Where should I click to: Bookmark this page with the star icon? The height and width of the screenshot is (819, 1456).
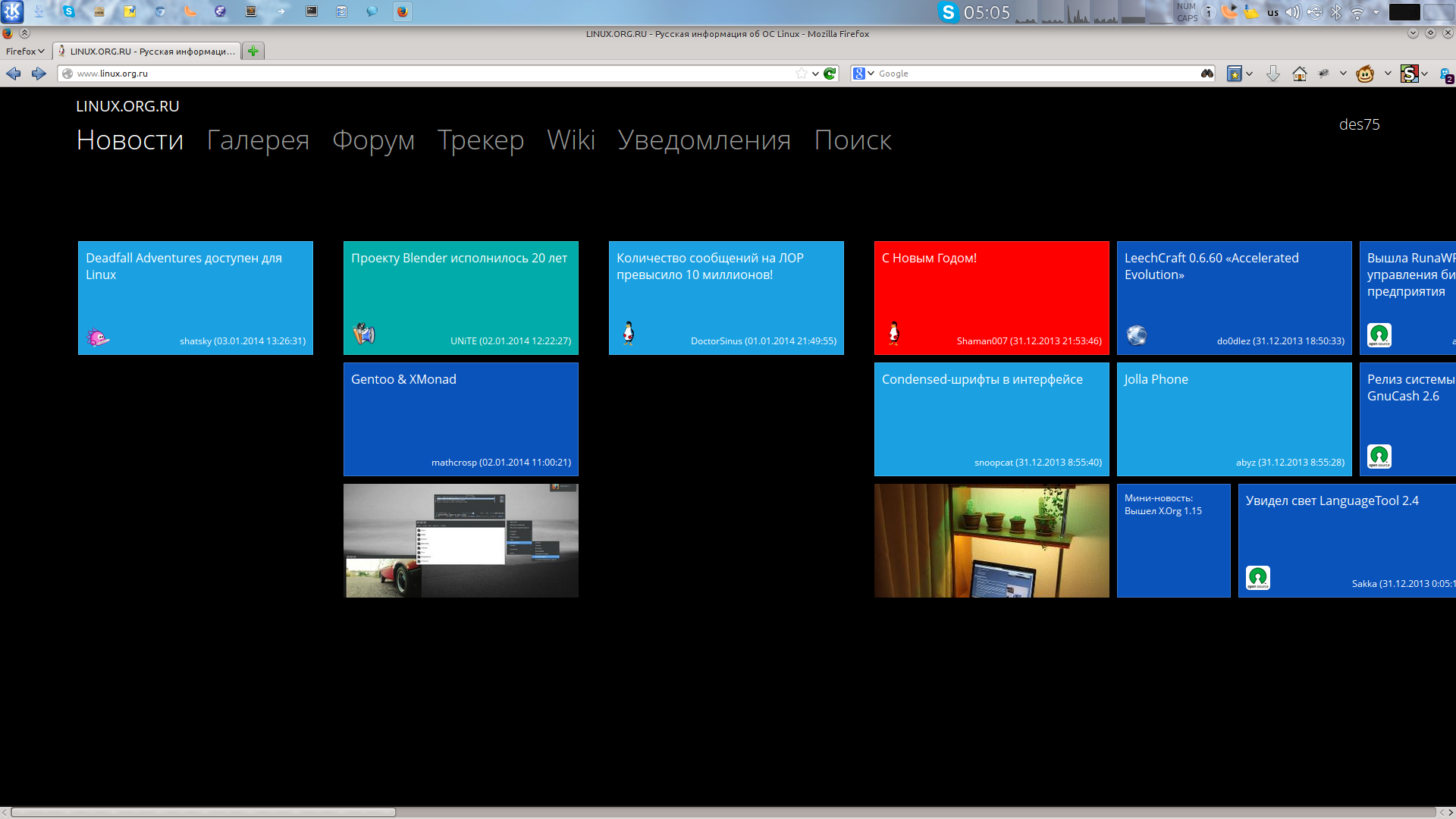(802, 74)
